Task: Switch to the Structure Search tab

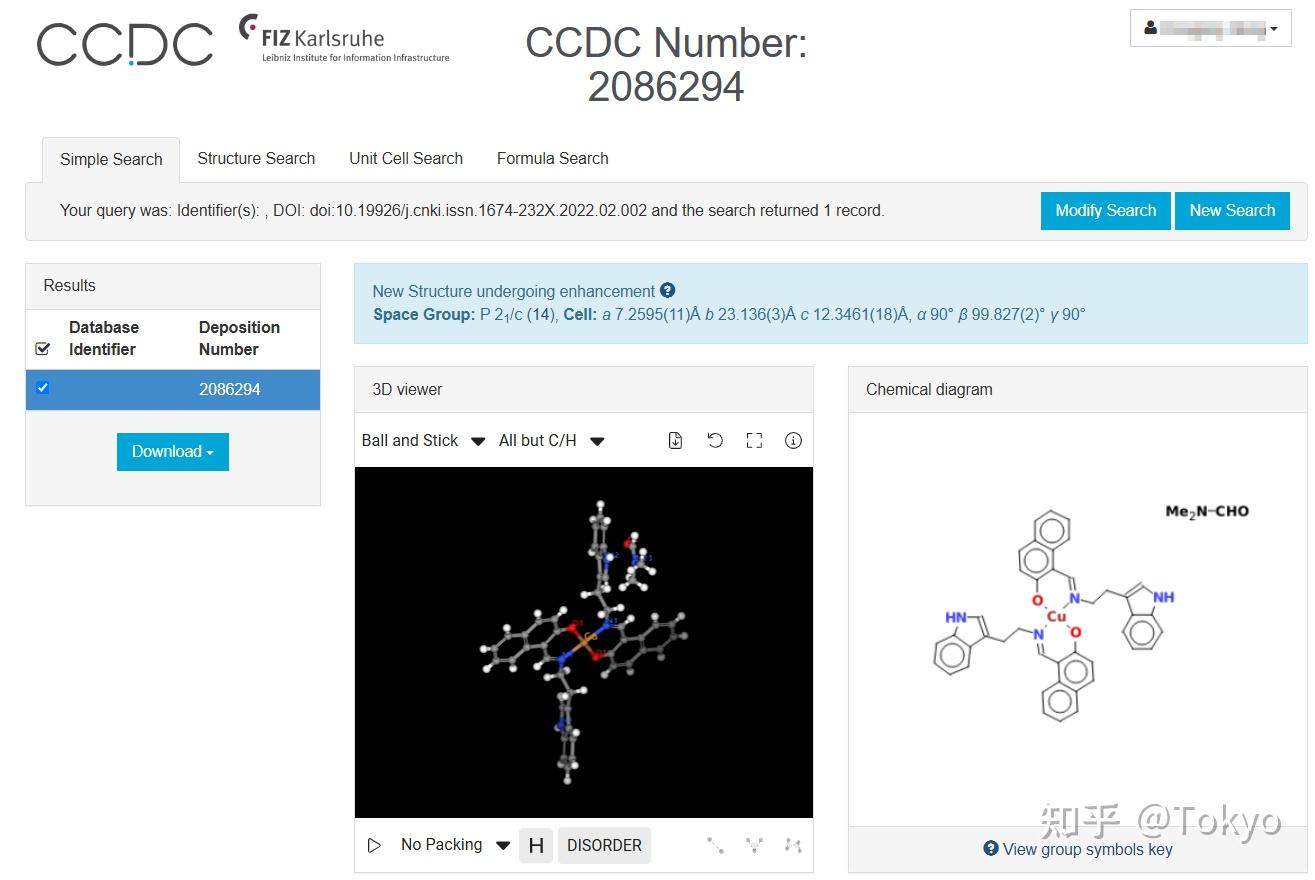Action: 256,159
